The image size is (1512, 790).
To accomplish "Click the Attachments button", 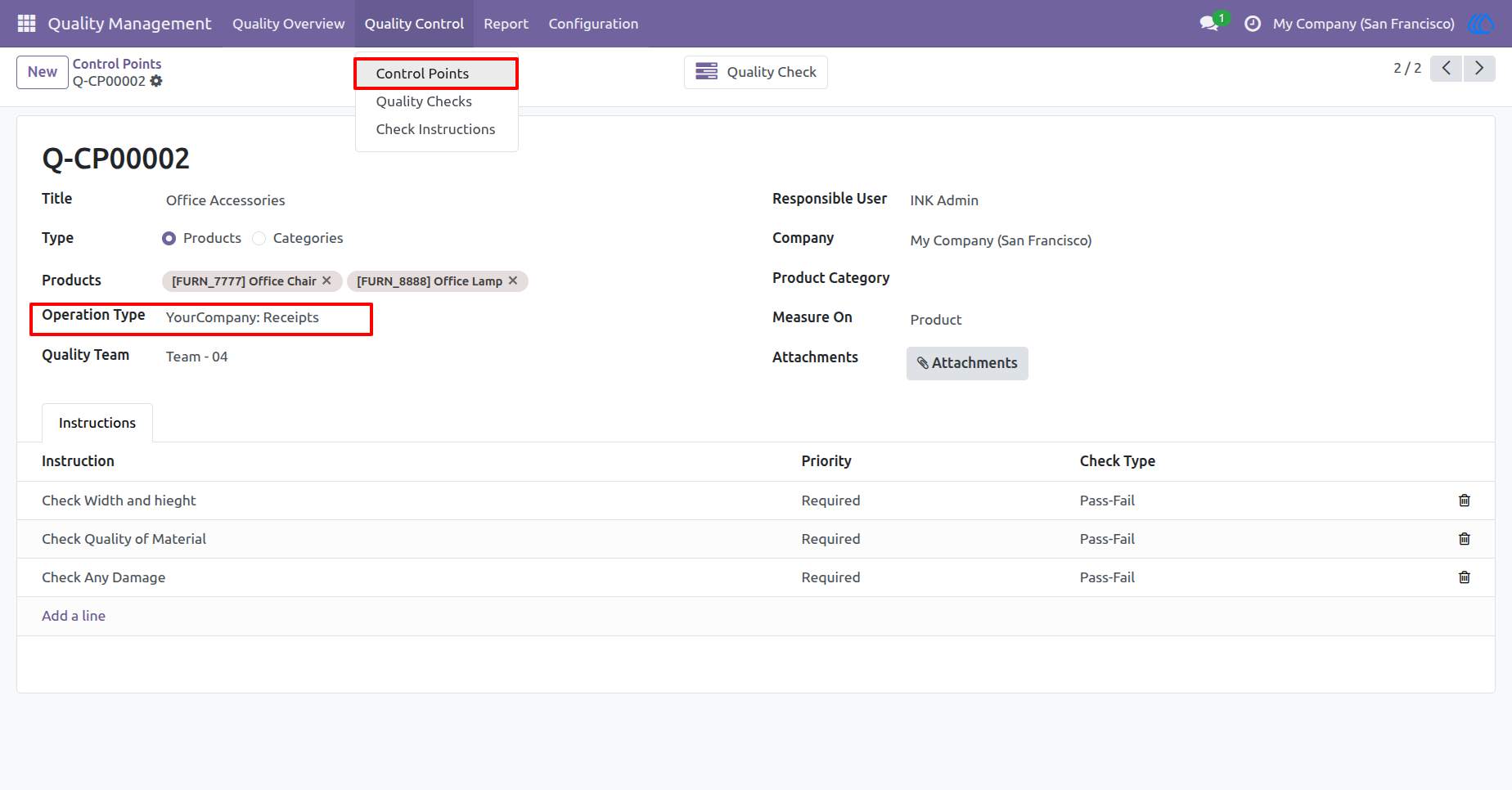I will pos(967,363).
